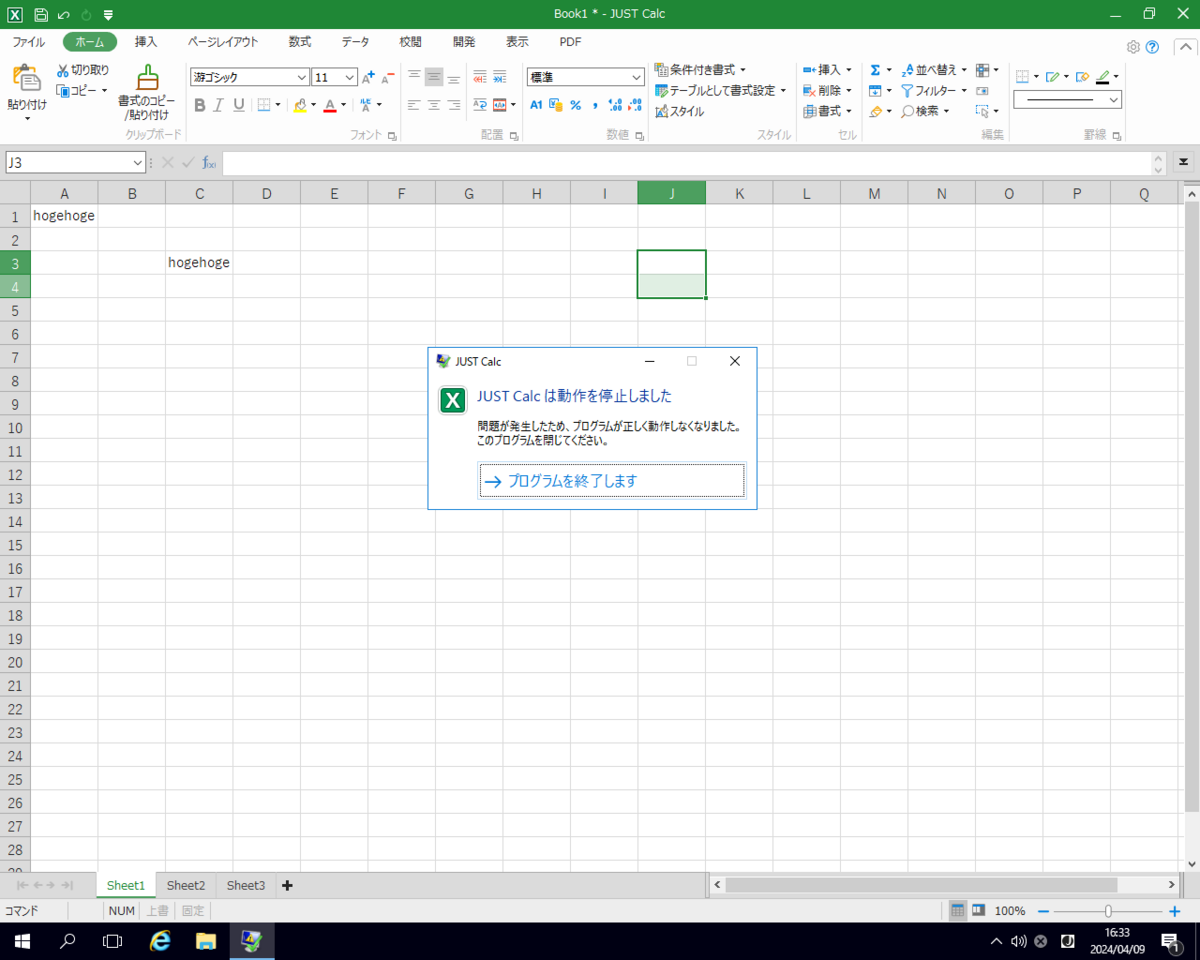Screen dimensions: 1200x960
Task: Center text horizontally in the cell
Action: 434,105
